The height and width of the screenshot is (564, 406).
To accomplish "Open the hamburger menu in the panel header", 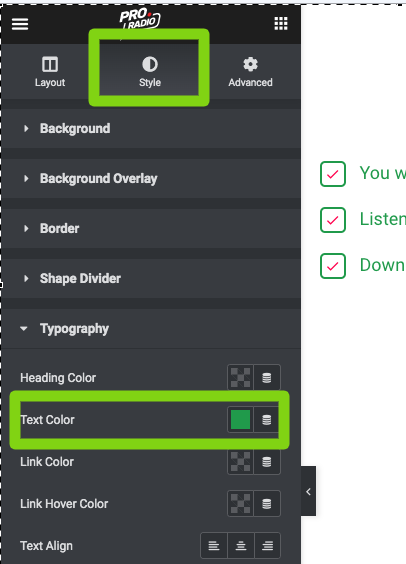I will [20, 24].
